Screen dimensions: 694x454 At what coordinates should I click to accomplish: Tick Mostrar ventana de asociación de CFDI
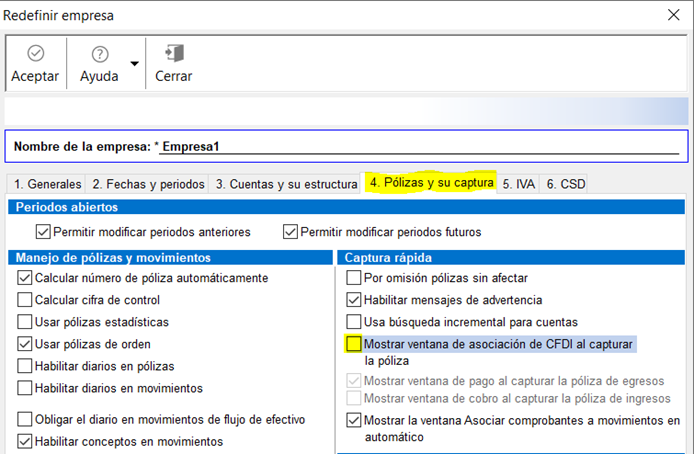pos(353,344)
